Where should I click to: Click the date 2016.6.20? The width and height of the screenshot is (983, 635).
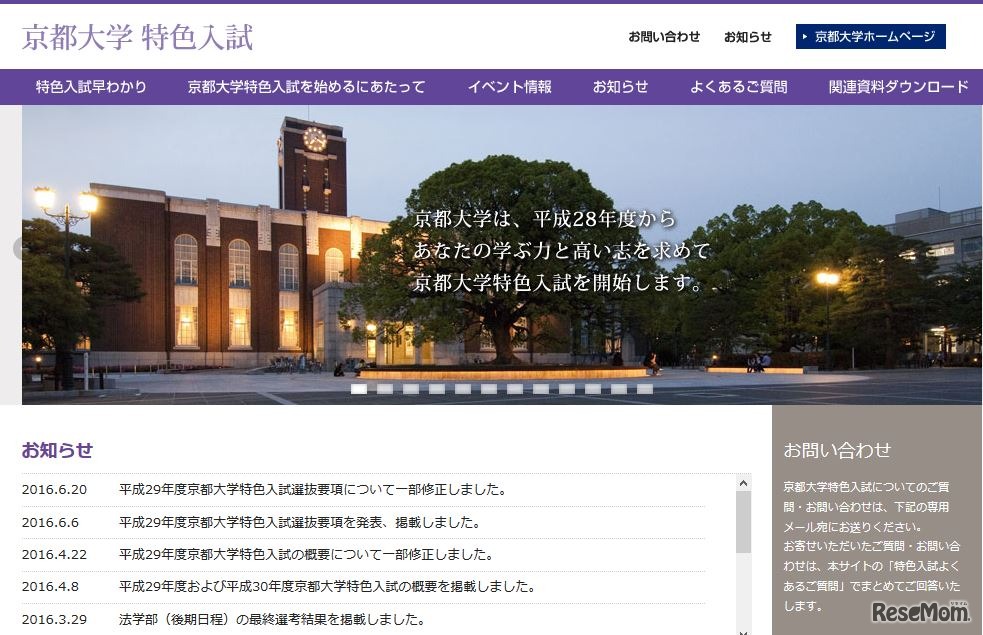click(55, 490)
